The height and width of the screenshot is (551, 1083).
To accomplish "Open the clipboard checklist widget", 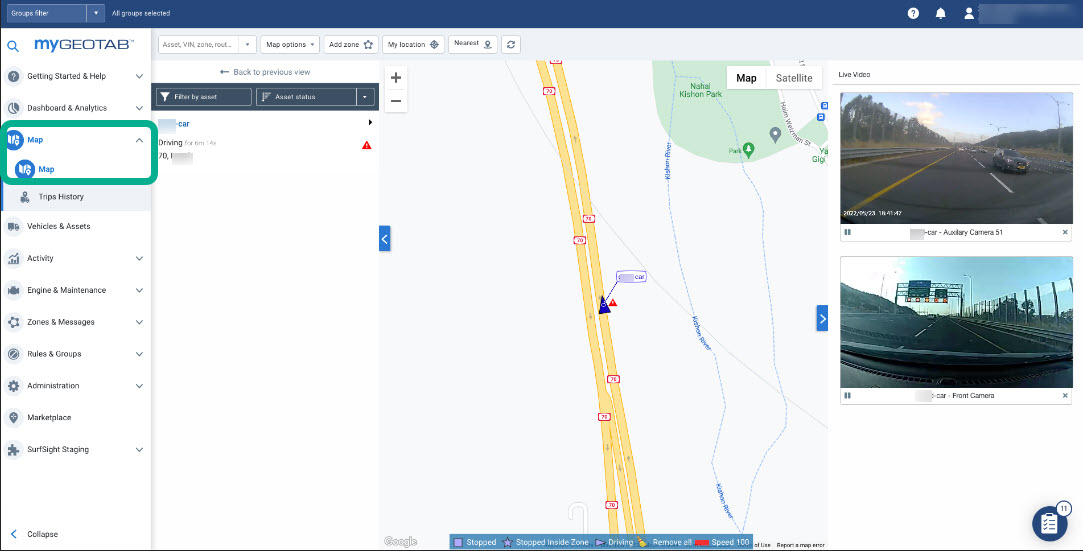I will click(1049, 523).
